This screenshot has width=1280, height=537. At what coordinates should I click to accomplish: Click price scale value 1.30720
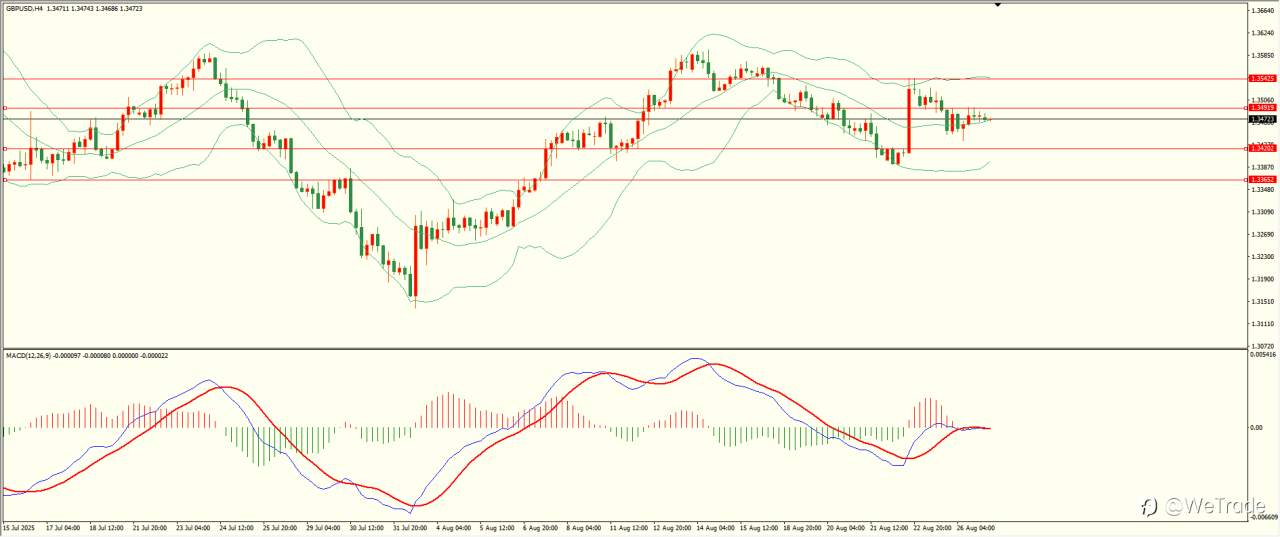coord(1262,346)
